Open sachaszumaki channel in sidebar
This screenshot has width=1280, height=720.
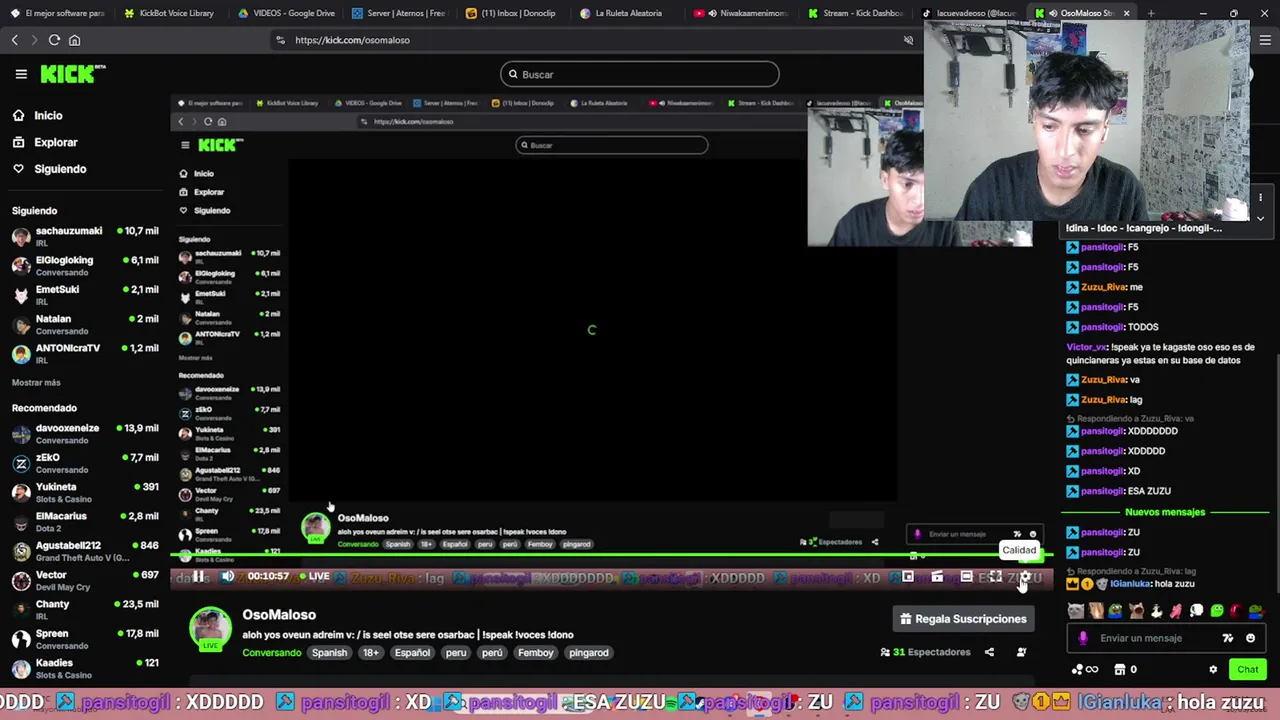pos(85,236)
